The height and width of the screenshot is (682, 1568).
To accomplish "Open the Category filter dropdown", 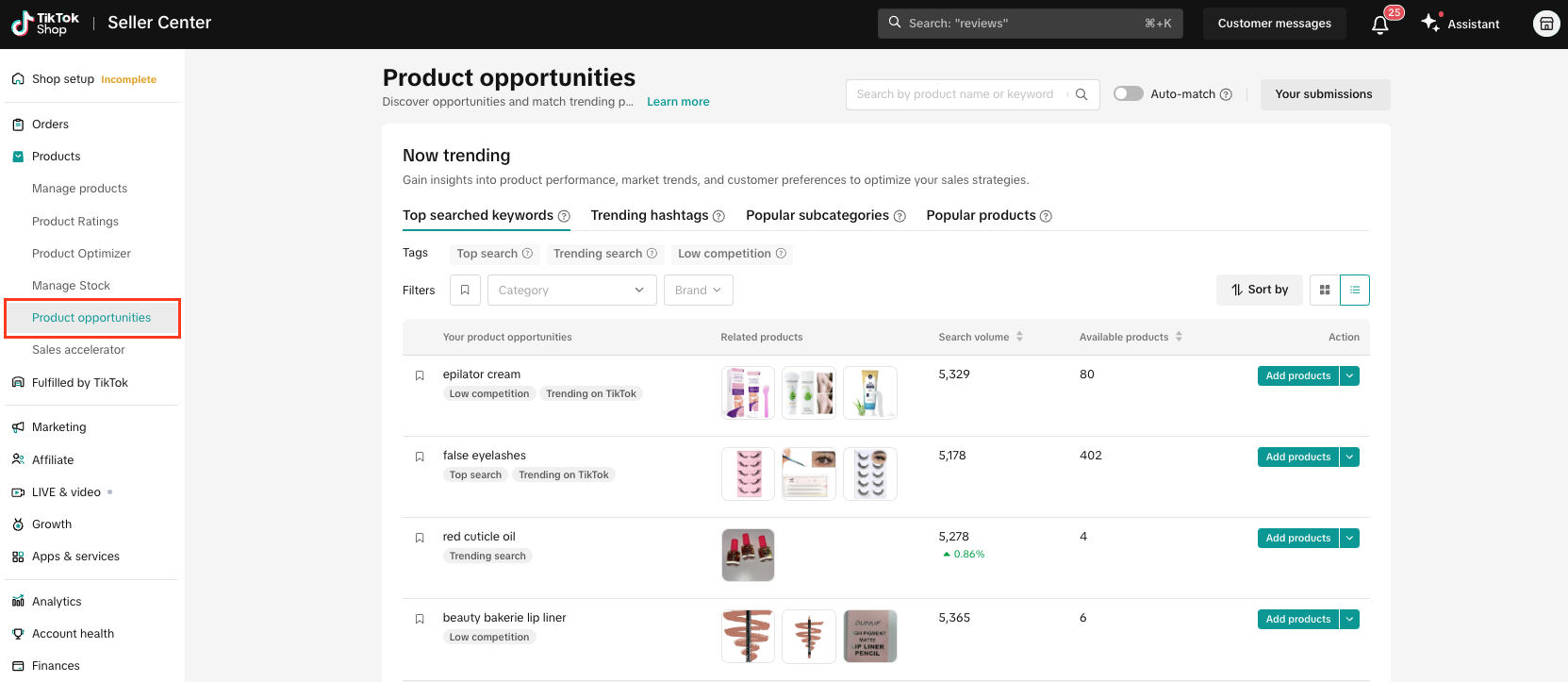I will 570,291.
